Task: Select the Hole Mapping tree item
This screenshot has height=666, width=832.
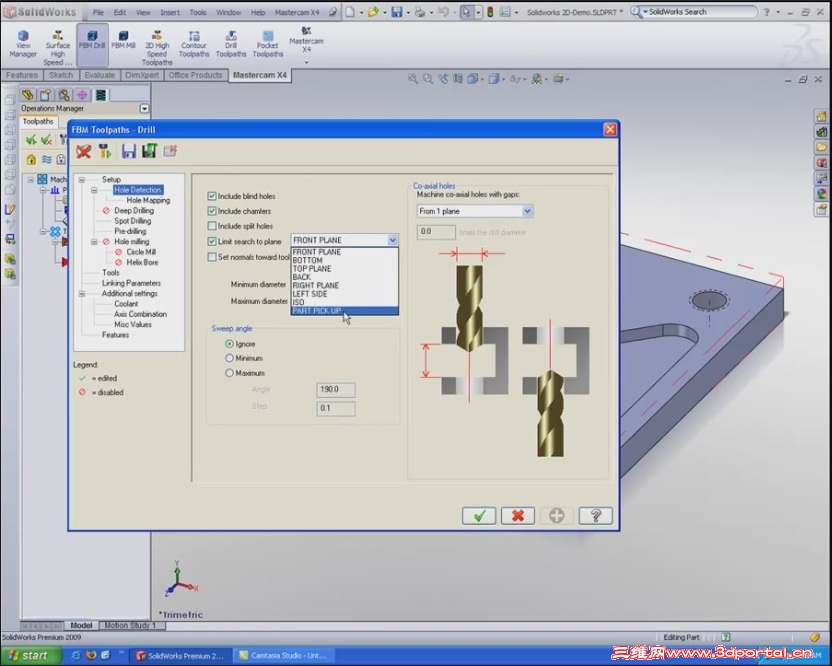Action: tap(148, 201)
